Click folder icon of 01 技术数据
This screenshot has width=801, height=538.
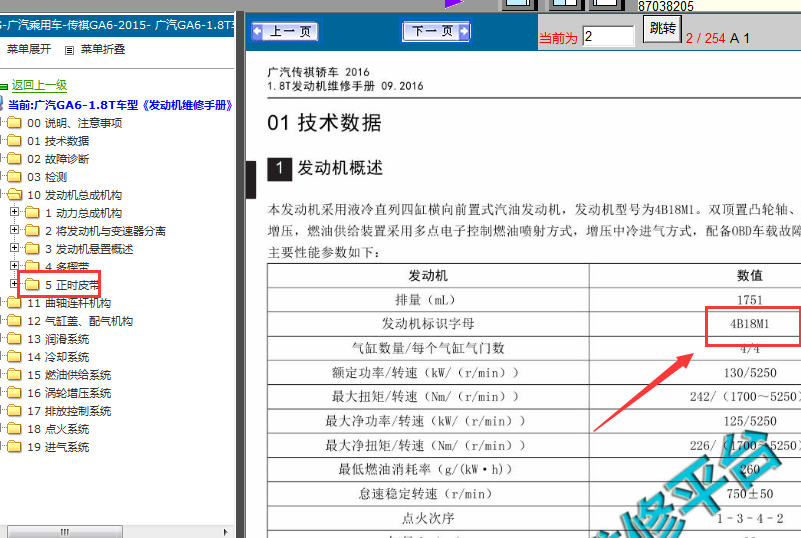[14, 141]
